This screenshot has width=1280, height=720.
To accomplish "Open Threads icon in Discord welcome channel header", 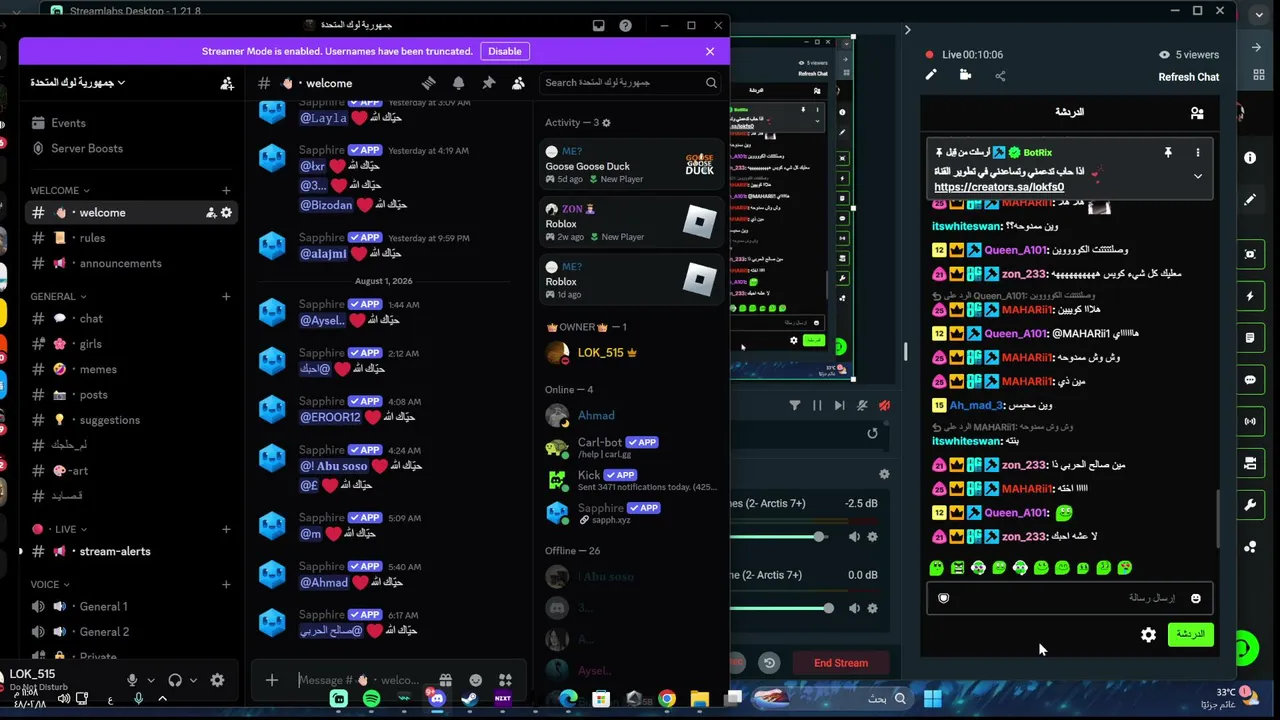I will tap(428, 83).
